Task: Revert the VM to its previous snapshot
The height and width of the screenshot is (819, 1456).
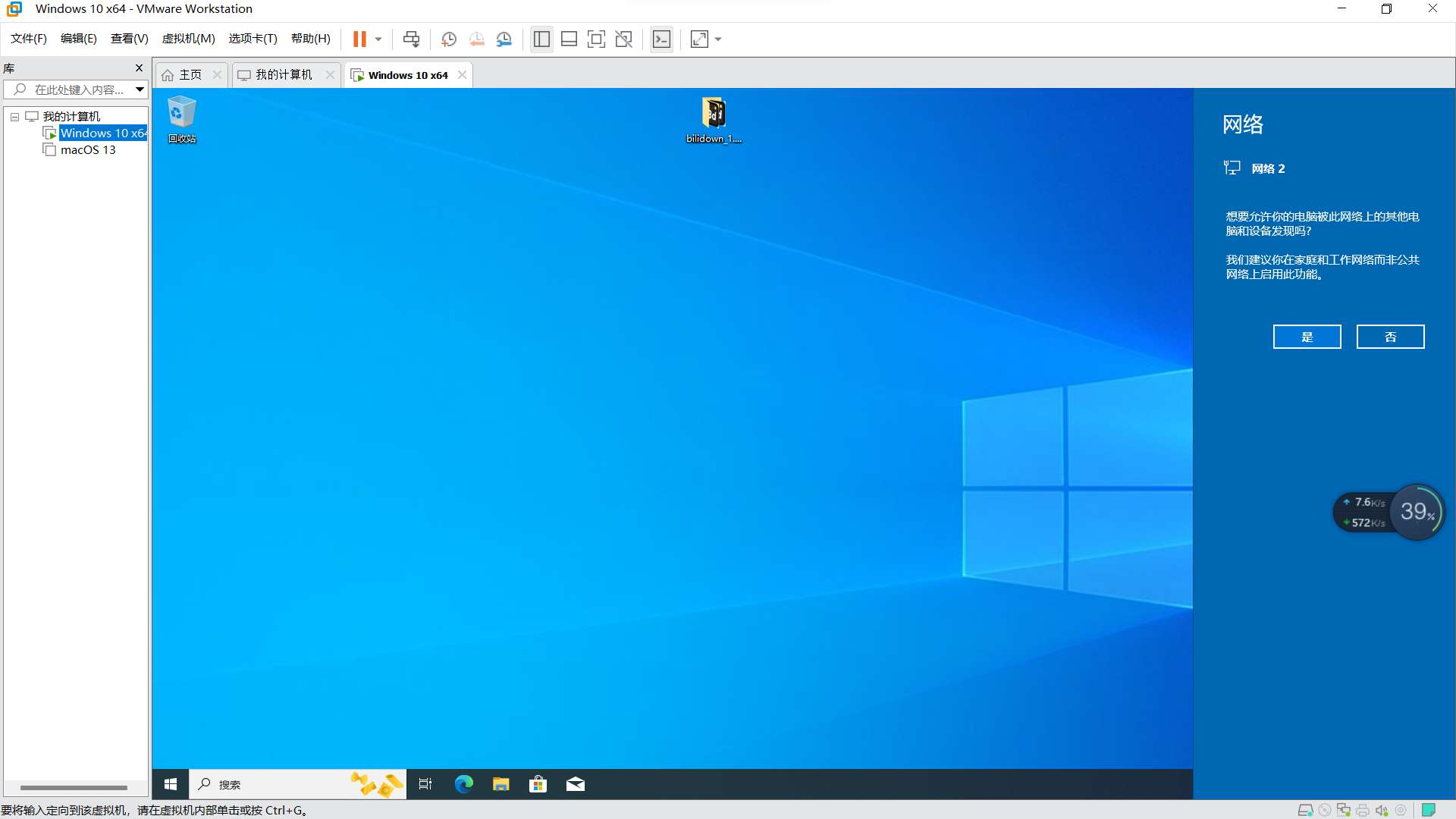Action: 476,39
